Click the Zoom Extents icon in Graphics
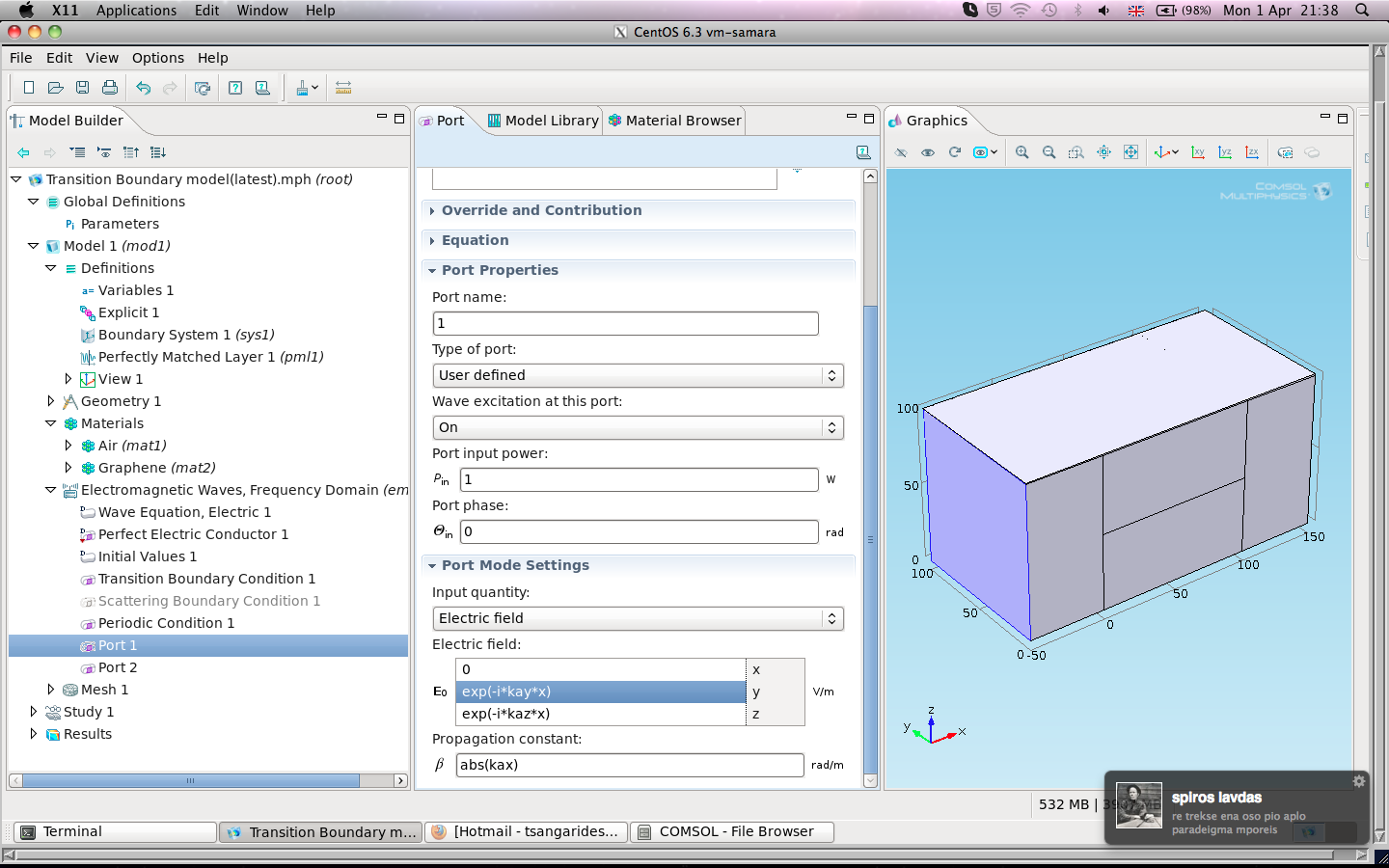Viewport: 1389px width, 868px height. pyautogui.click(x=1130, y=152)
